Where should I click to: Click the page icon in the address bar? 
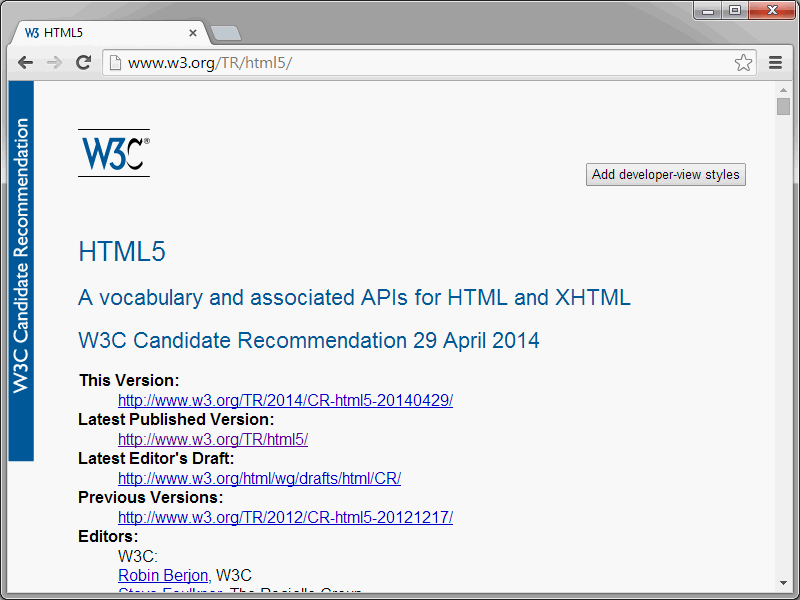pos(116,63)
